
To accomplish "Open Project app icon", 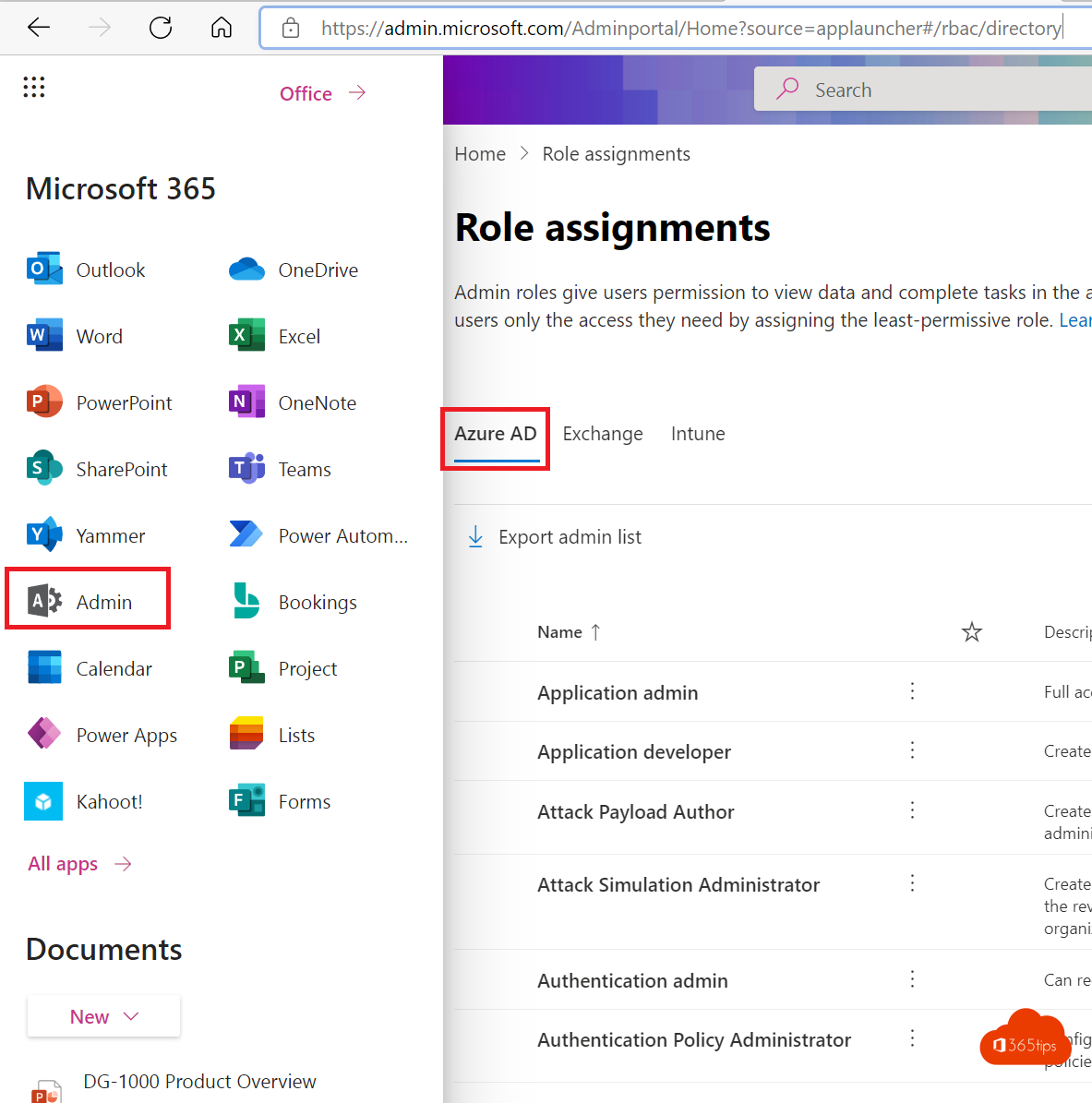I will pyautogui.click(x=247, y=667).
